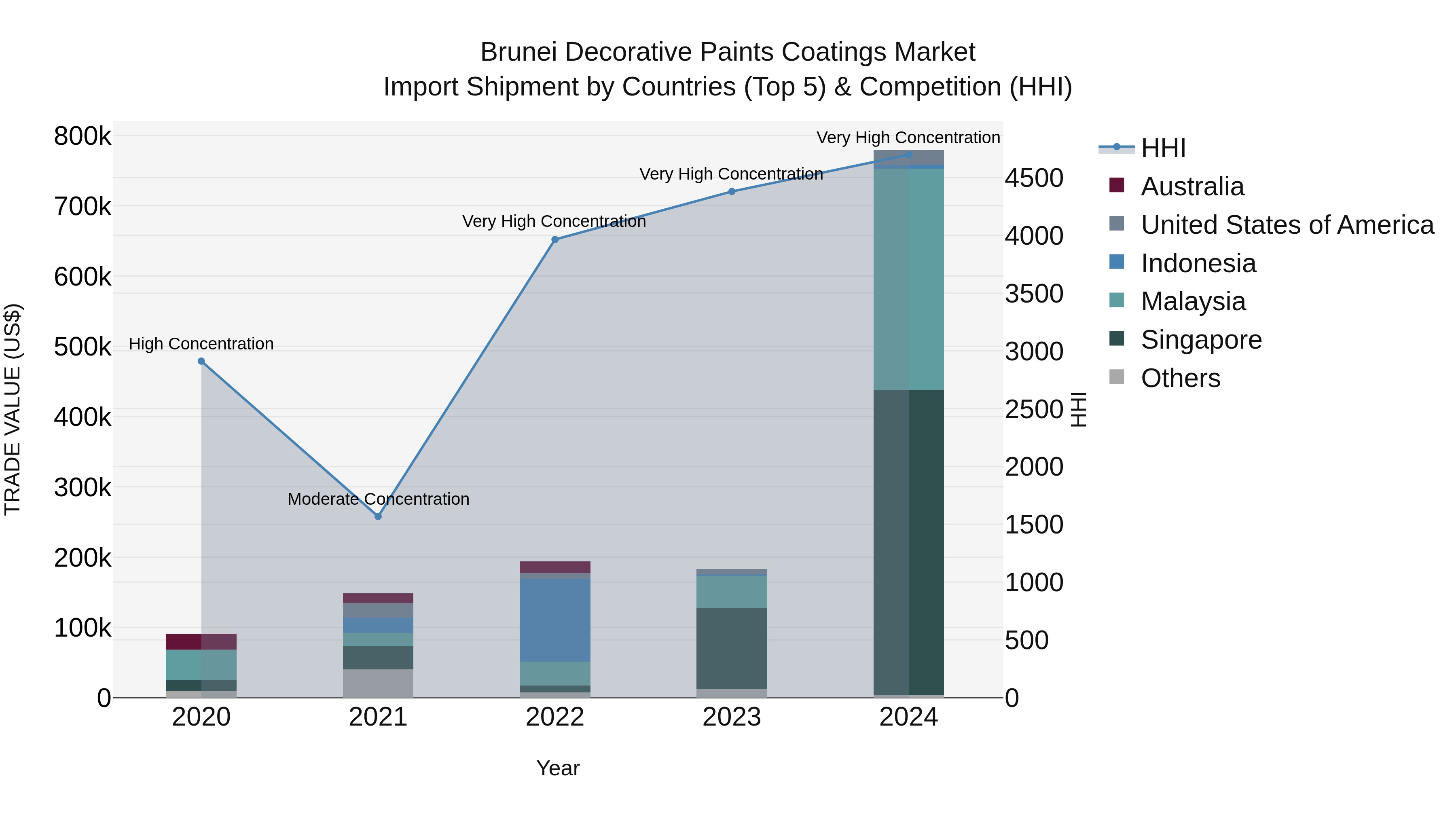Click the x-axis label 2022
The image size is (1456, 819).
(555, 717)
